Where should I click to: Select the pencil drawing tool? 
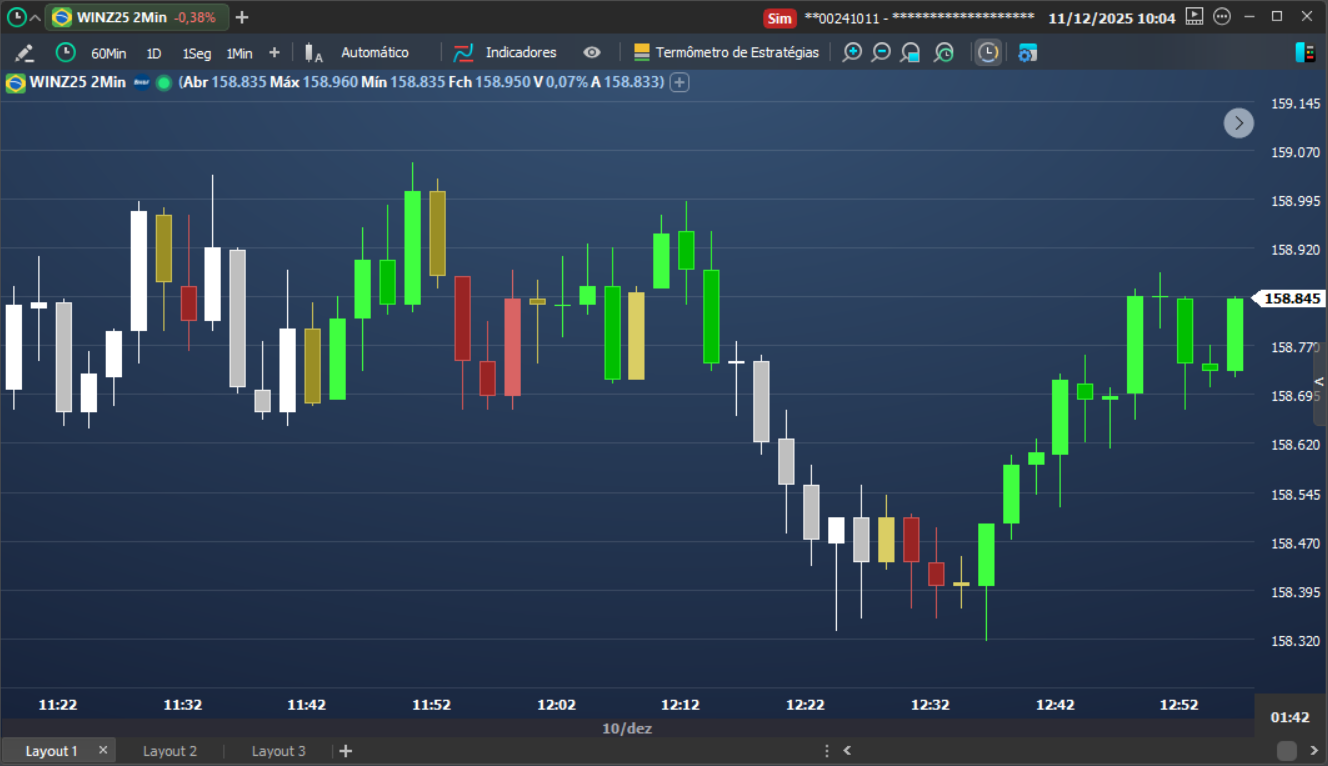click(x=24, y=53)
